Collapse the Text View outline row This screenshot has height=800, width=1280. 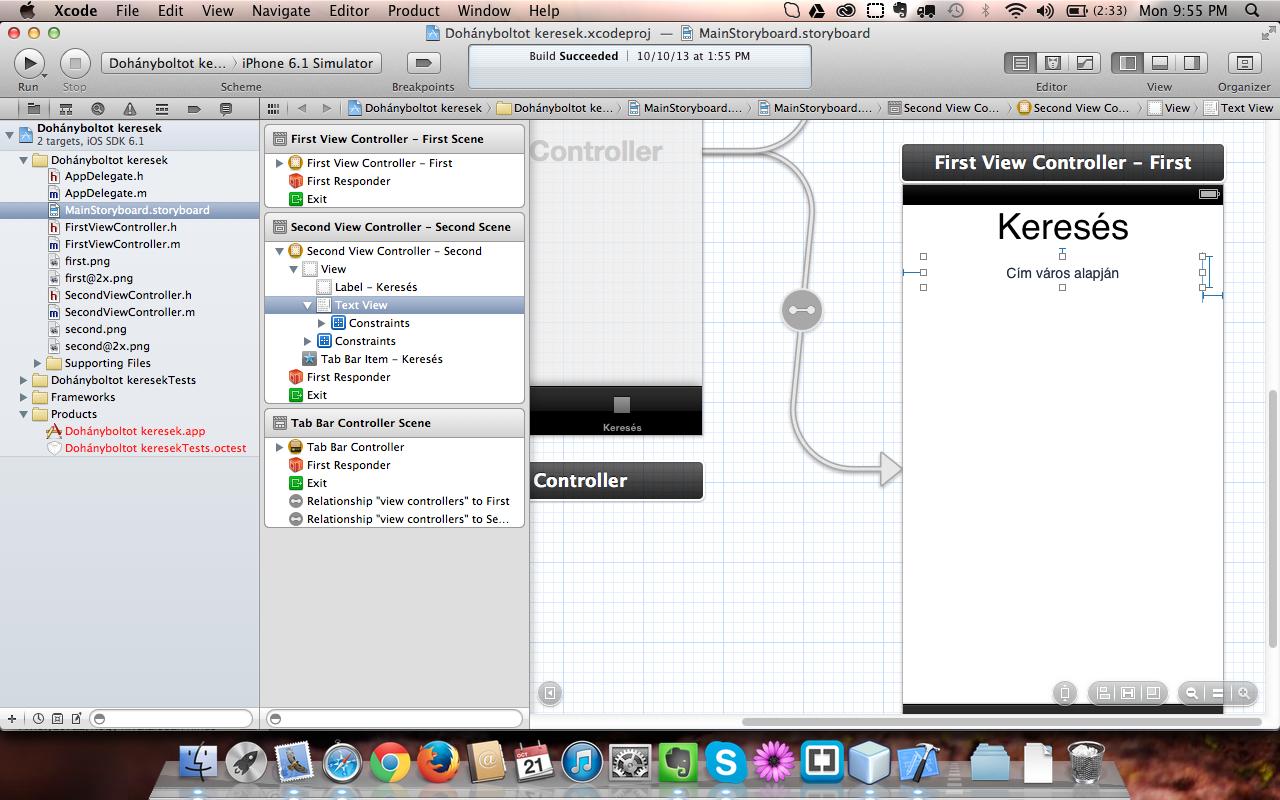[308, 305]
